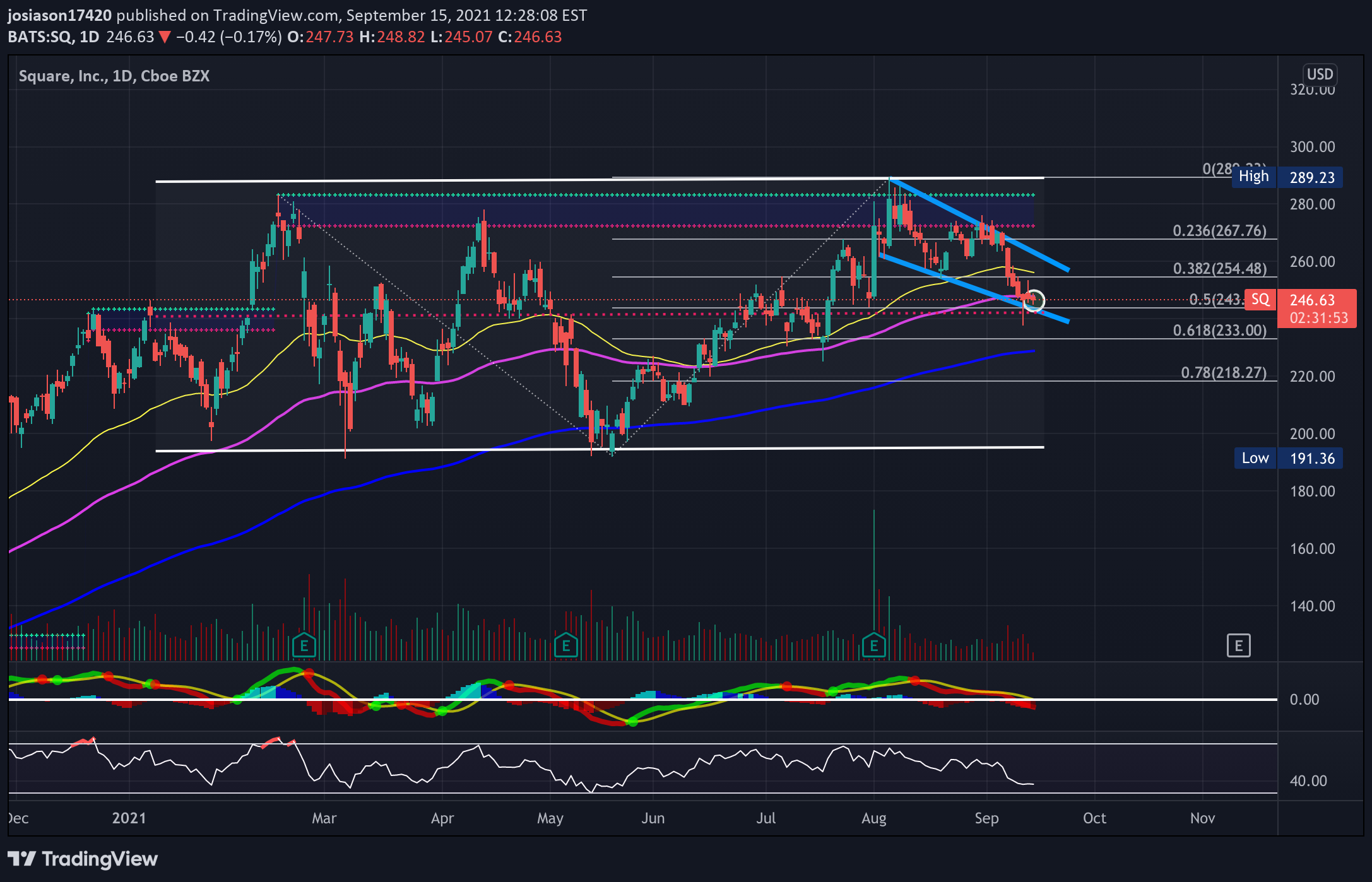Click the 300.00 price axis label

point(1312,147)
